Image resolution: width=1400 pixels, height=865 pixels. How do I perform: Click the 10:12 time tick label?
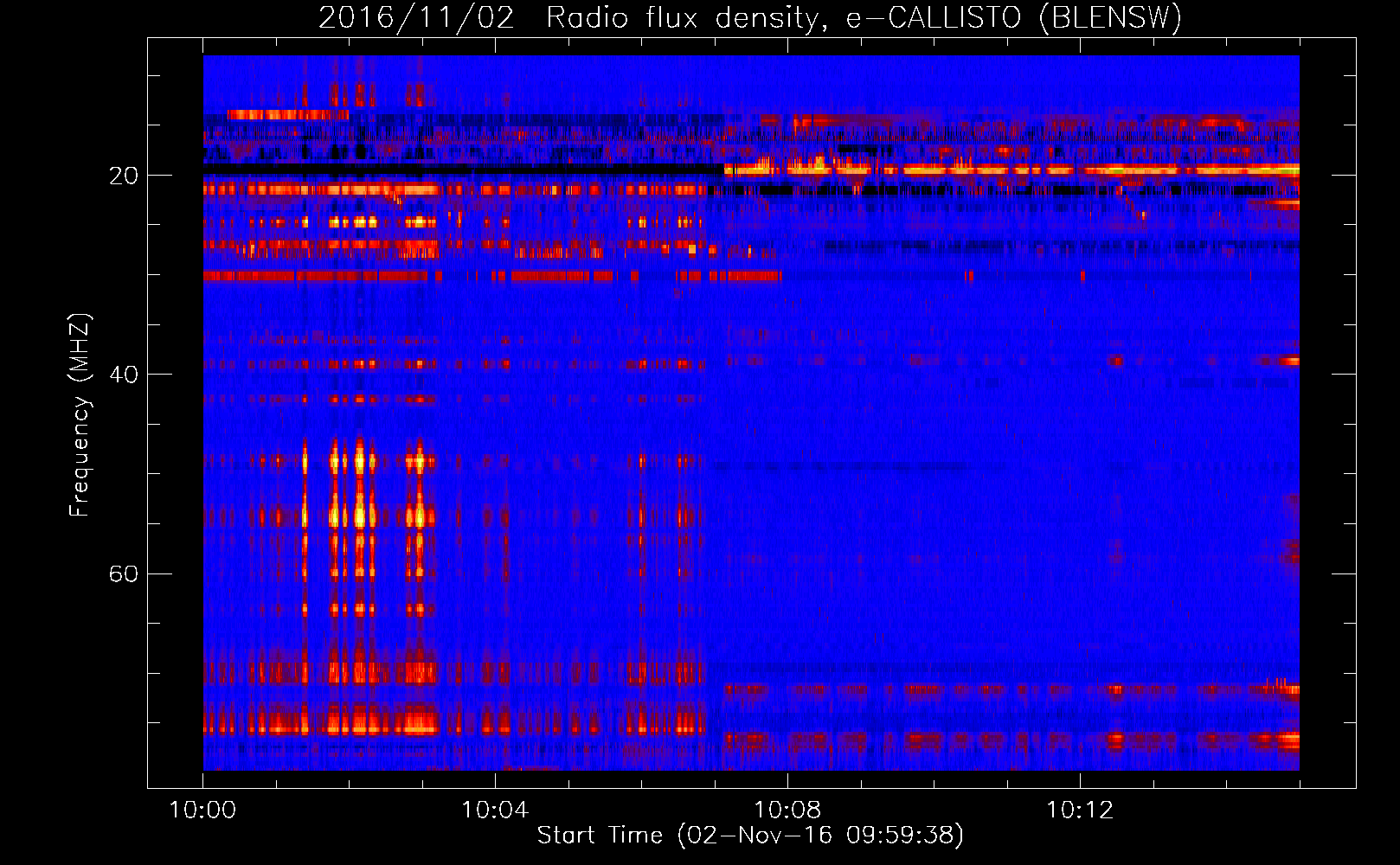(x=1080, y=811)
